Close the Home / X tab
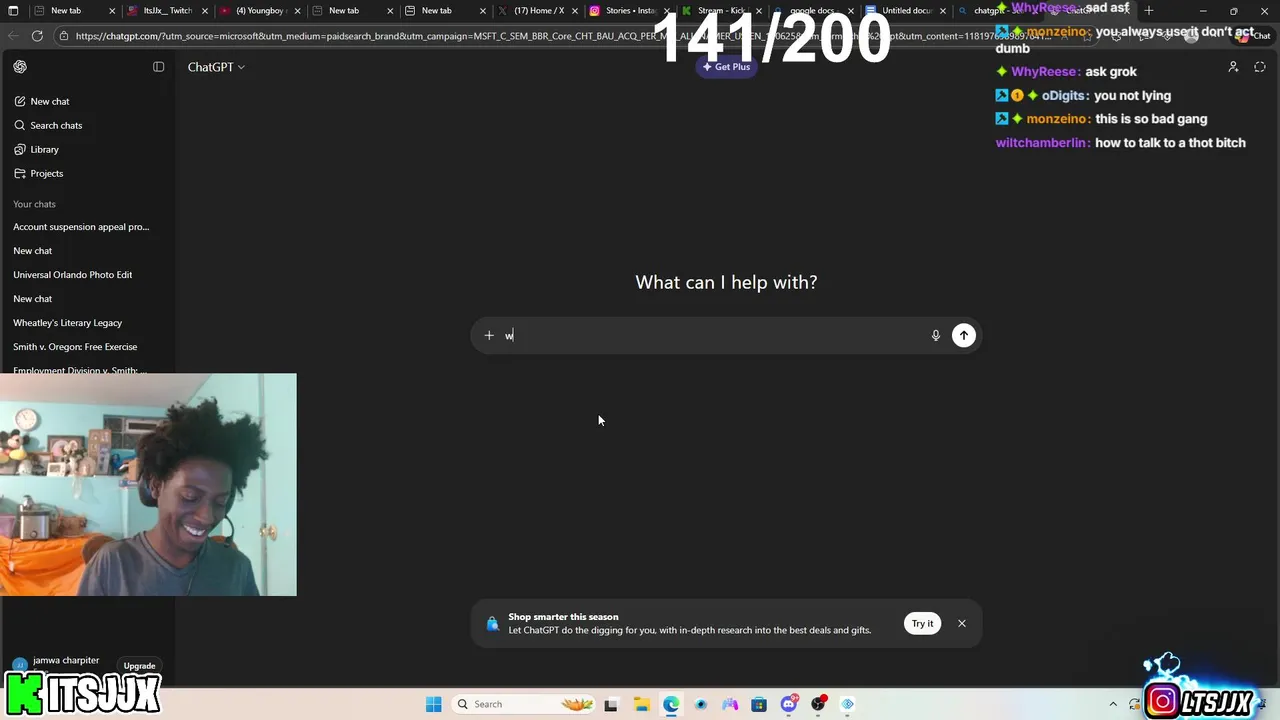The width and height of the screenshot is (1280, 720). (x=575, y=11)
